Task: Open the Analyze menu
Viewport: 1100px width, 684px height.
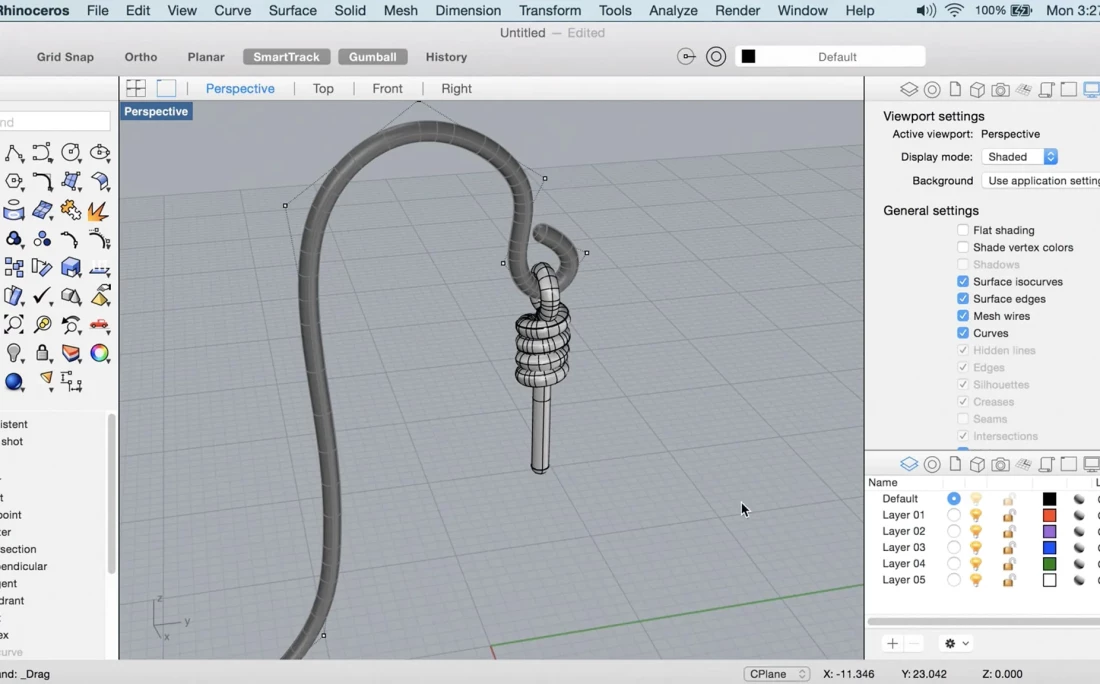Action: (673, 11)
